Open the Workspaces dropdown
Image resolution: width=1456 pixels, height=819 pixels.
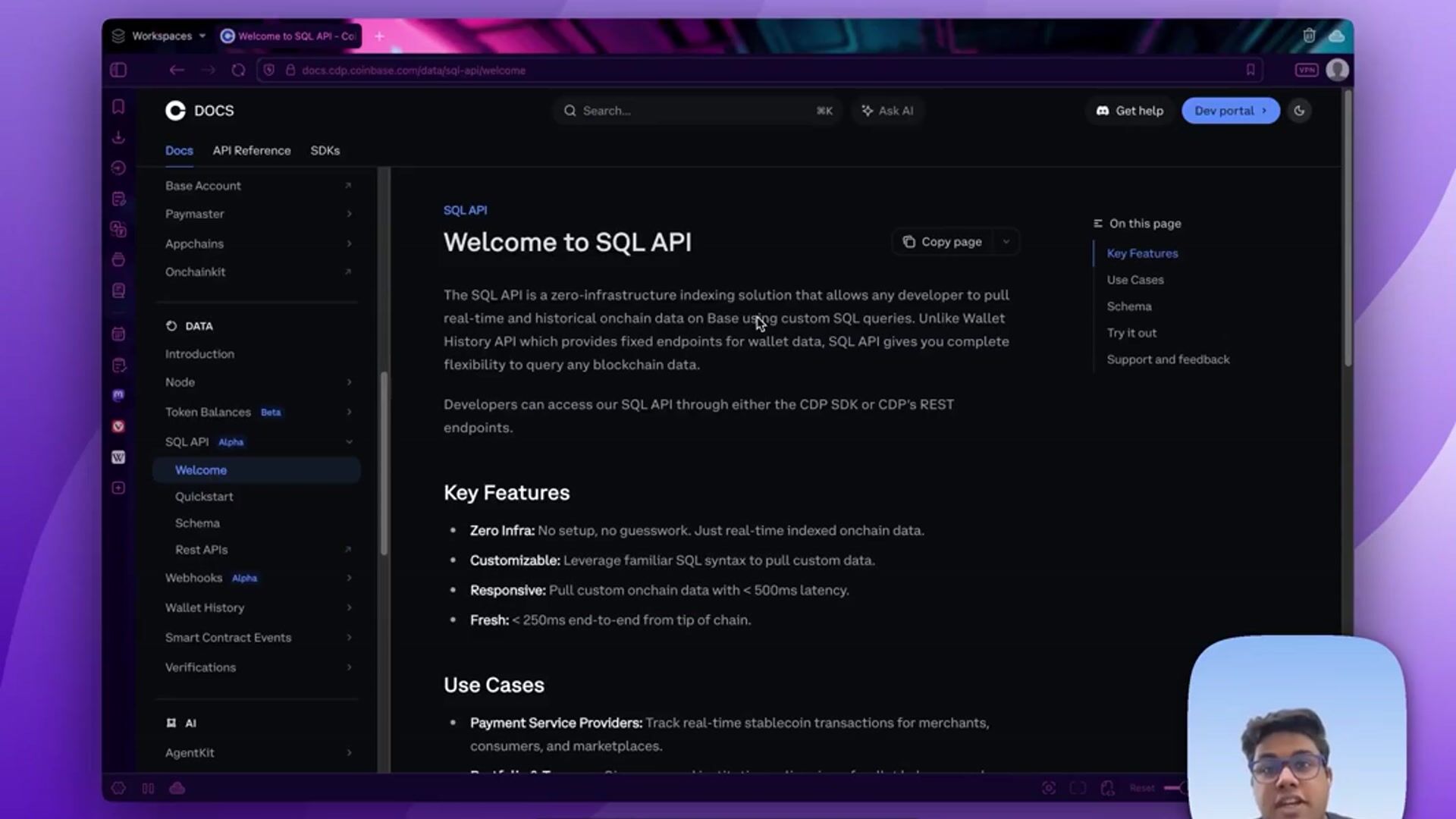(x=161, y=36)
